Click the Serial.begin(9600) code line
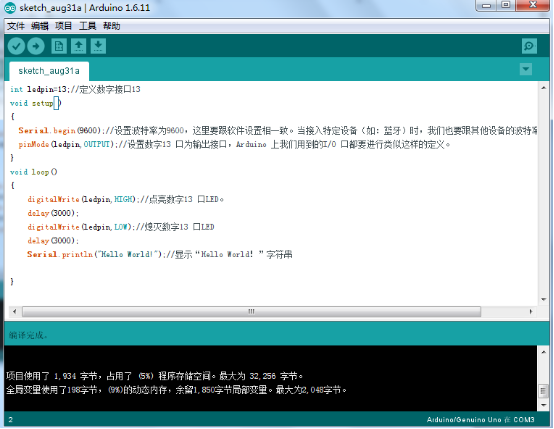This screenshot has width=554, height=429. click(278, 131)
